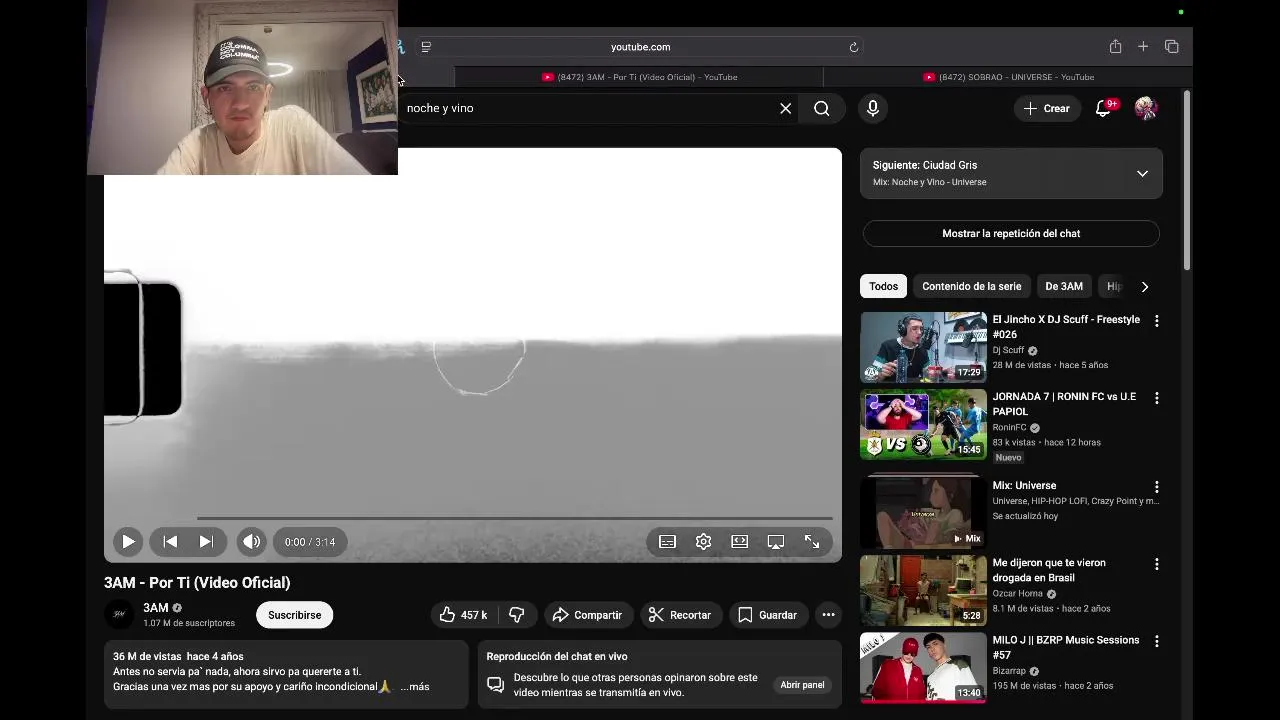
Task: Open AirPlay casting icon
Action: (775, 541)
